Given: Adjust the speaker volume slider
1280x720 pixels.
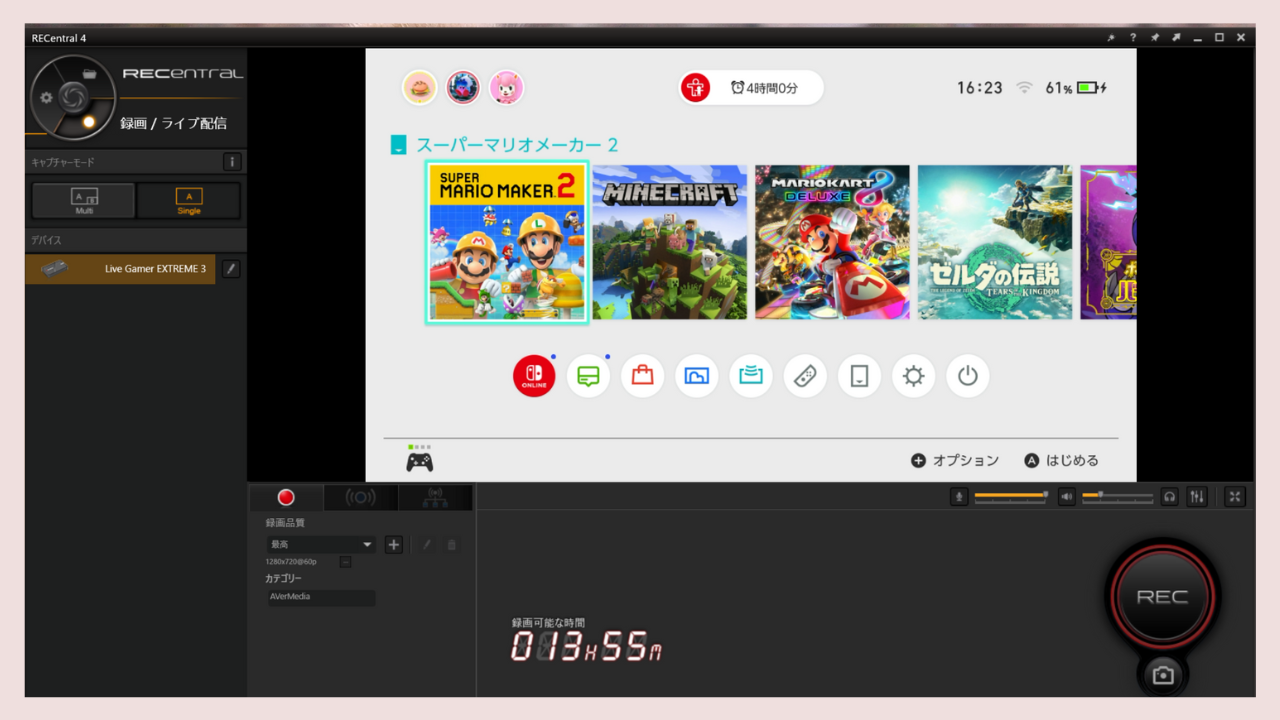Looking at the screenshot, I should 1117,496.
